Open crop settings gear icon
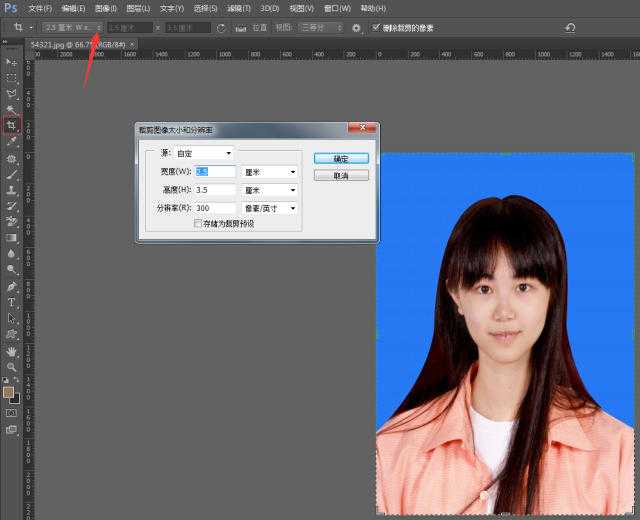 point(356,28)
